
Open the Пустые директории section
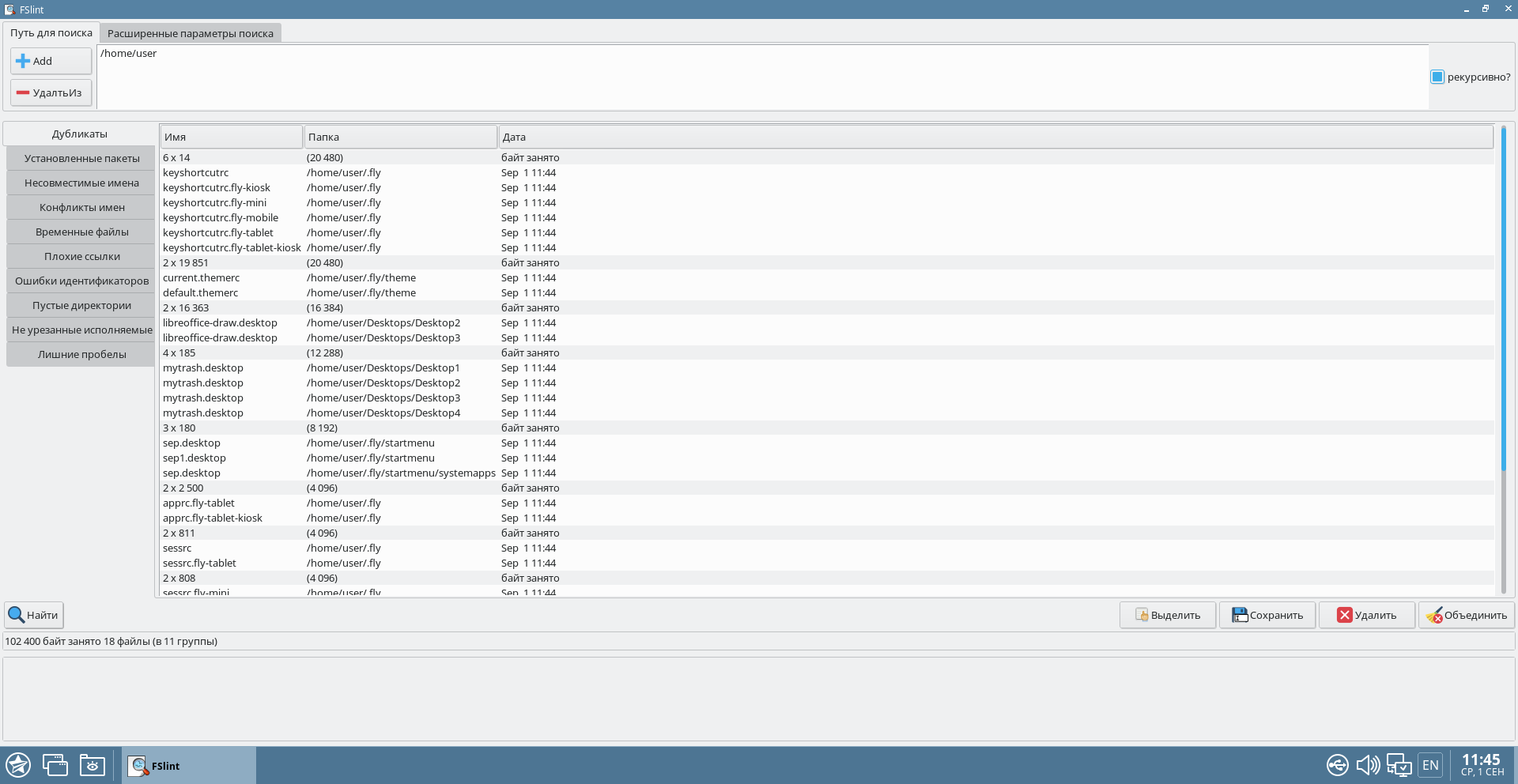(x=81, y=305)
